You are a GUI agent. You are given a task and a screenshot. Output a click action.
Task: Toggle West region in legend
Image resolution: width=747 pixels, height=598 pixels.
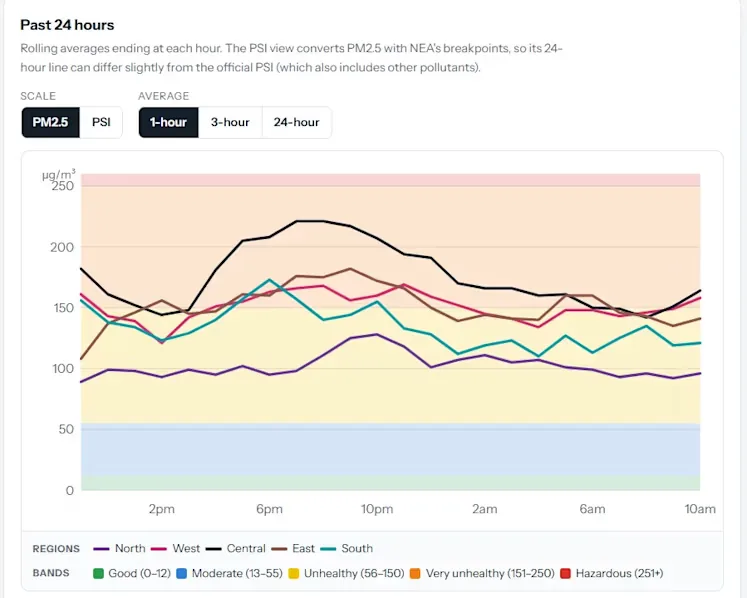click(175, 548)
